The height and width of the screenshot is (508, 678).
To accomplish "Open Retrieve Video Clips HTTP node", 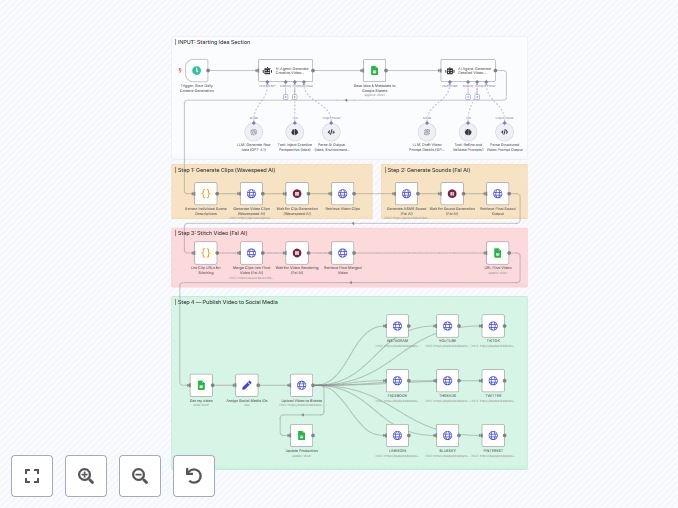I will [x=342, y=194].
